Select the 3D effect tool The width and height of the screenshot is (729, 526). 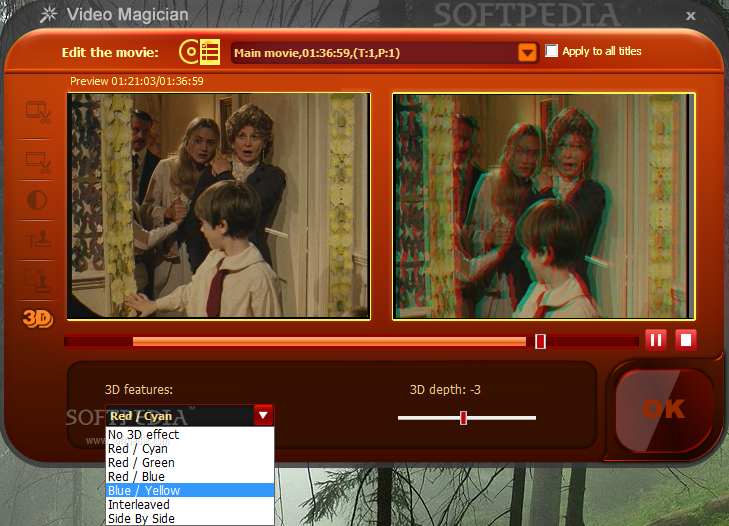[x=38, y=319]
